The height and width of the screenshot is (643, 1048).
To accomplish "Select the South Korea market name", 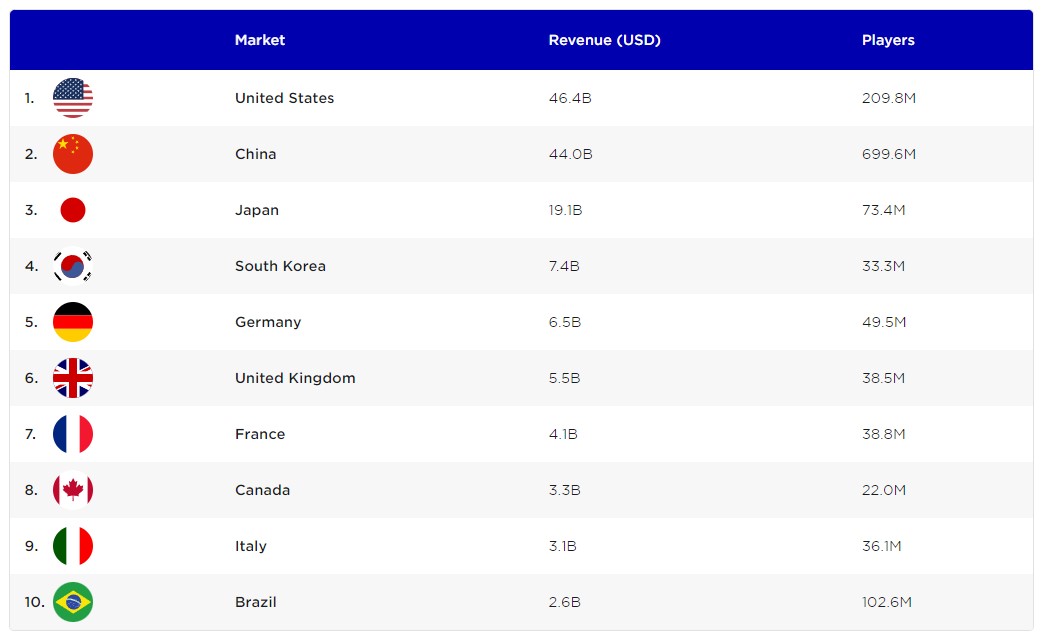I will click(280, 266).
